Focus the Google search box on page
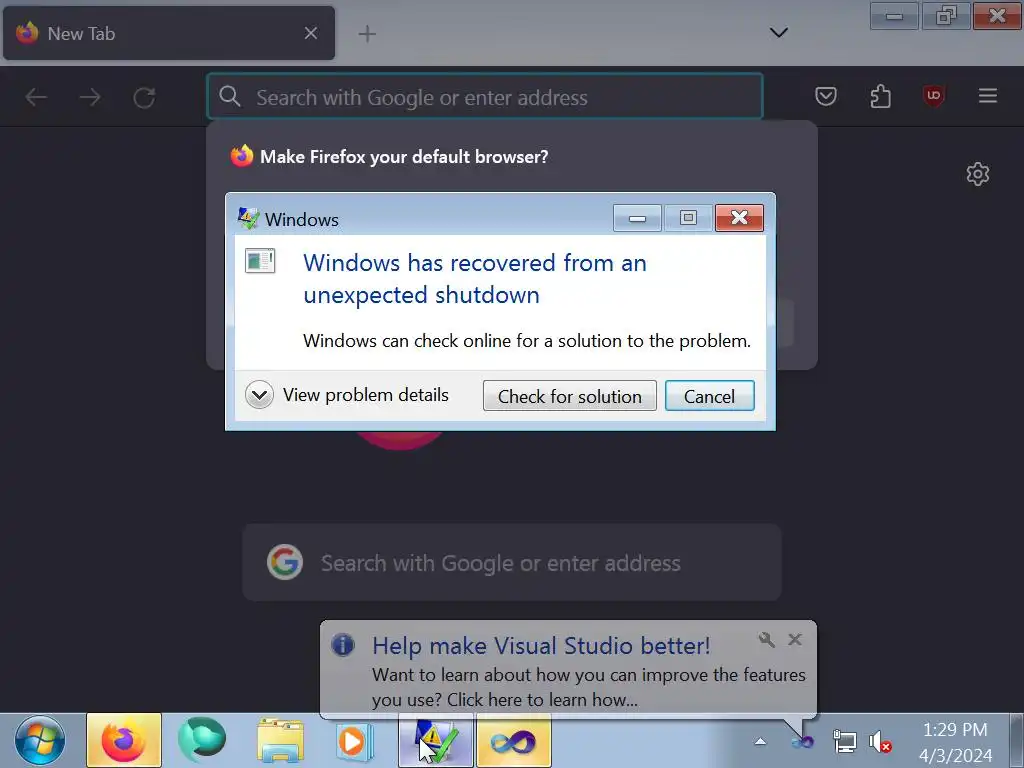1024x768 pixels. tap(512, 562)
